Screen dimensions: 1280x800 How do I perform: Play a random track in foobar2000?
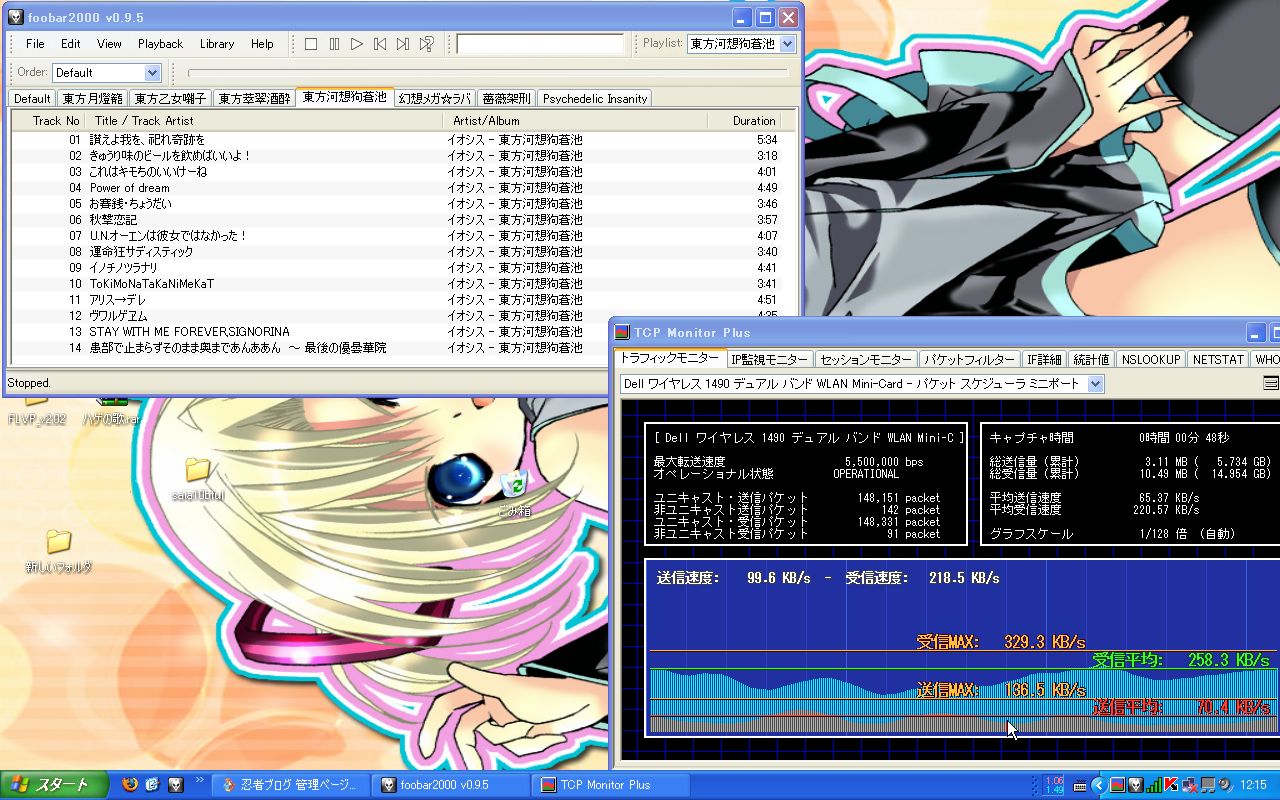(427, 44)
